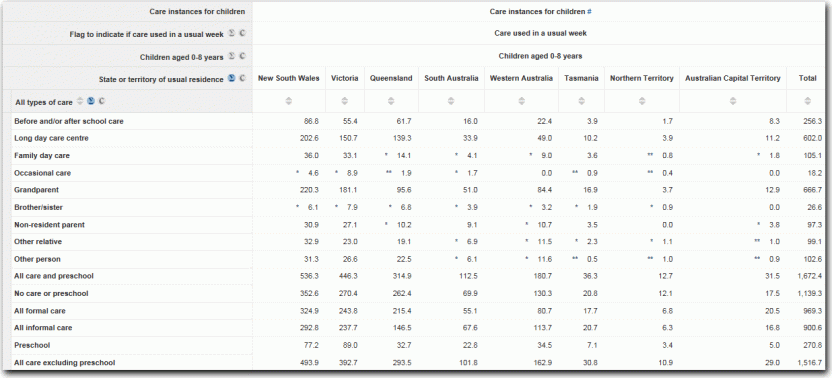Sort by the Tasmania column
This screenshot has width=832, height=378.
[582, 101]
